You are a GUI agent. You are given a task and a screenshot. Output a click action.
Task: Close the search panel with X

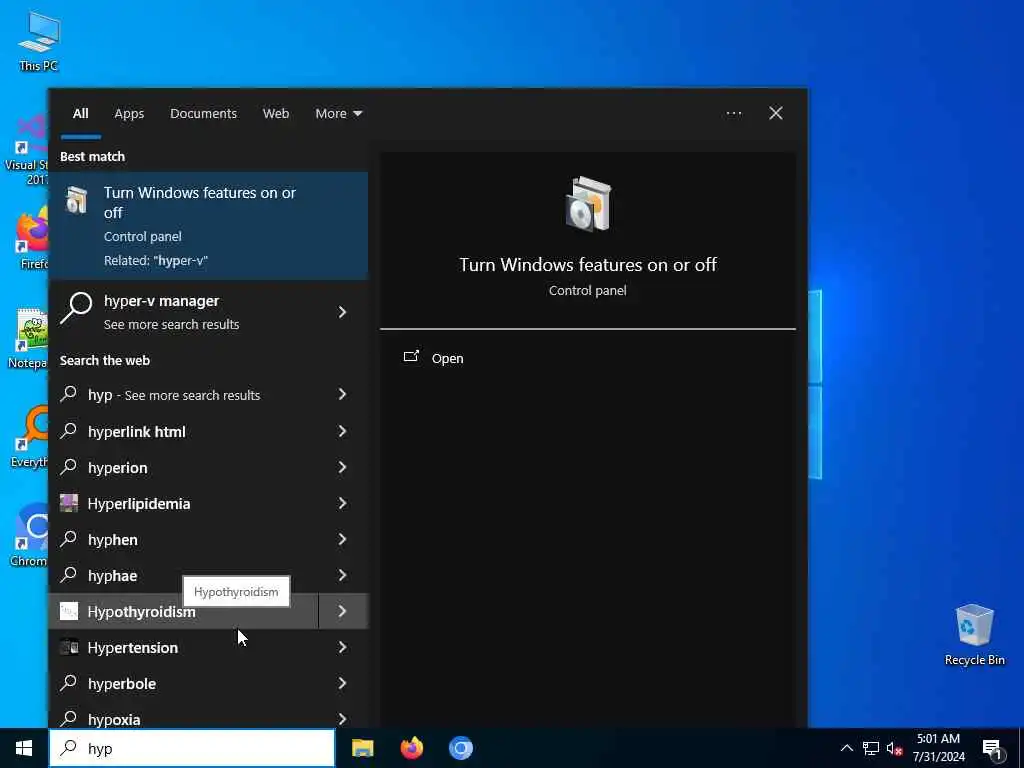[776, 114]
